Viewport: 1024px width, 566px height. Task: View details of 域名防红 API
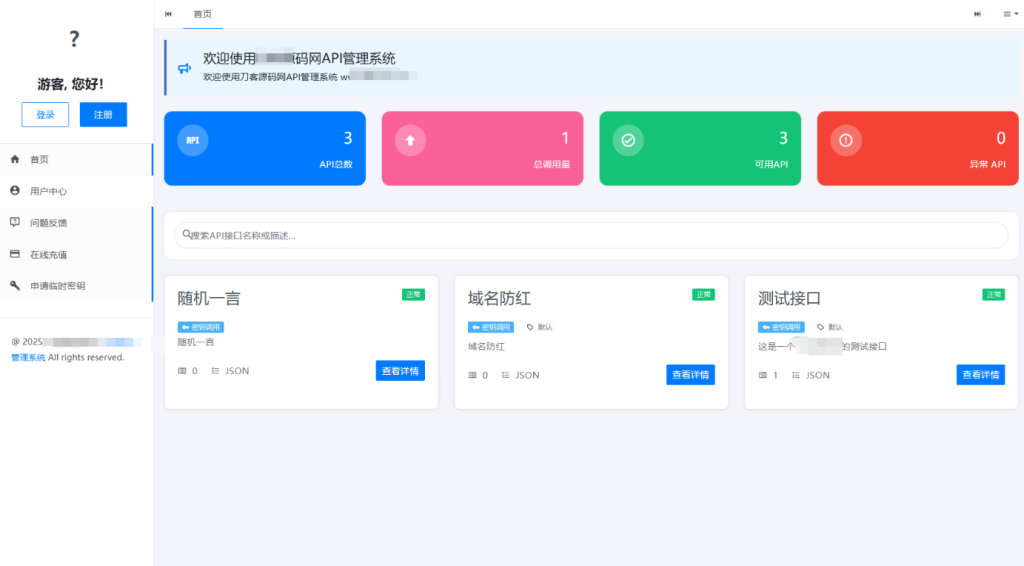(x=690, y=375)
